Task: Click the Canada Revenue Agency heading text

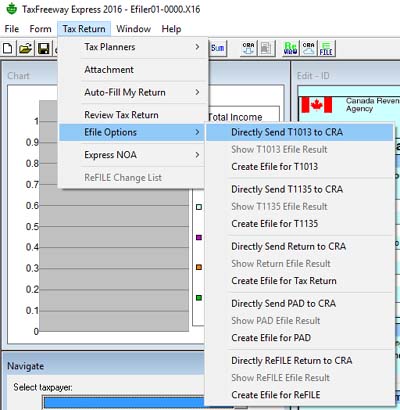Action: click(x=372, y=104)
